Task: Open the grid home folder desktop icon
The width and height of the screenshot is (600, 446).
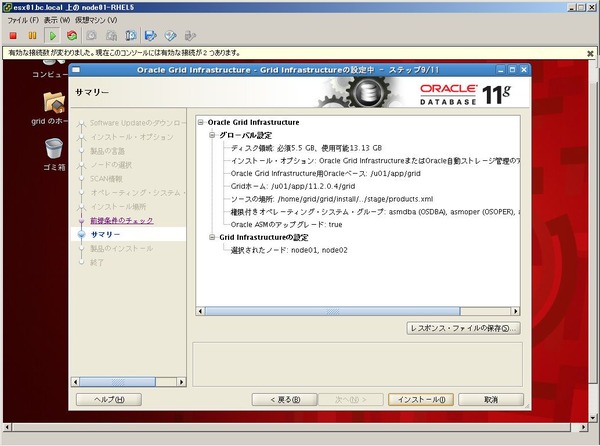Action: (53, 103)
